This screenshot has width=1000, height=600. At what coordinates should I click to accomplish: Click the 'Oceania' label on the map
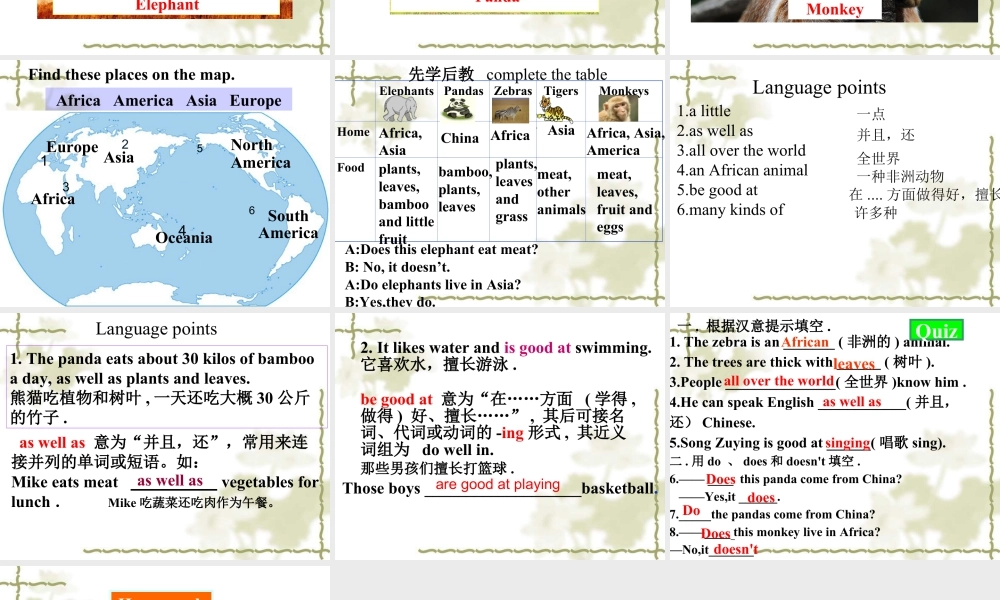click(184, 238)
